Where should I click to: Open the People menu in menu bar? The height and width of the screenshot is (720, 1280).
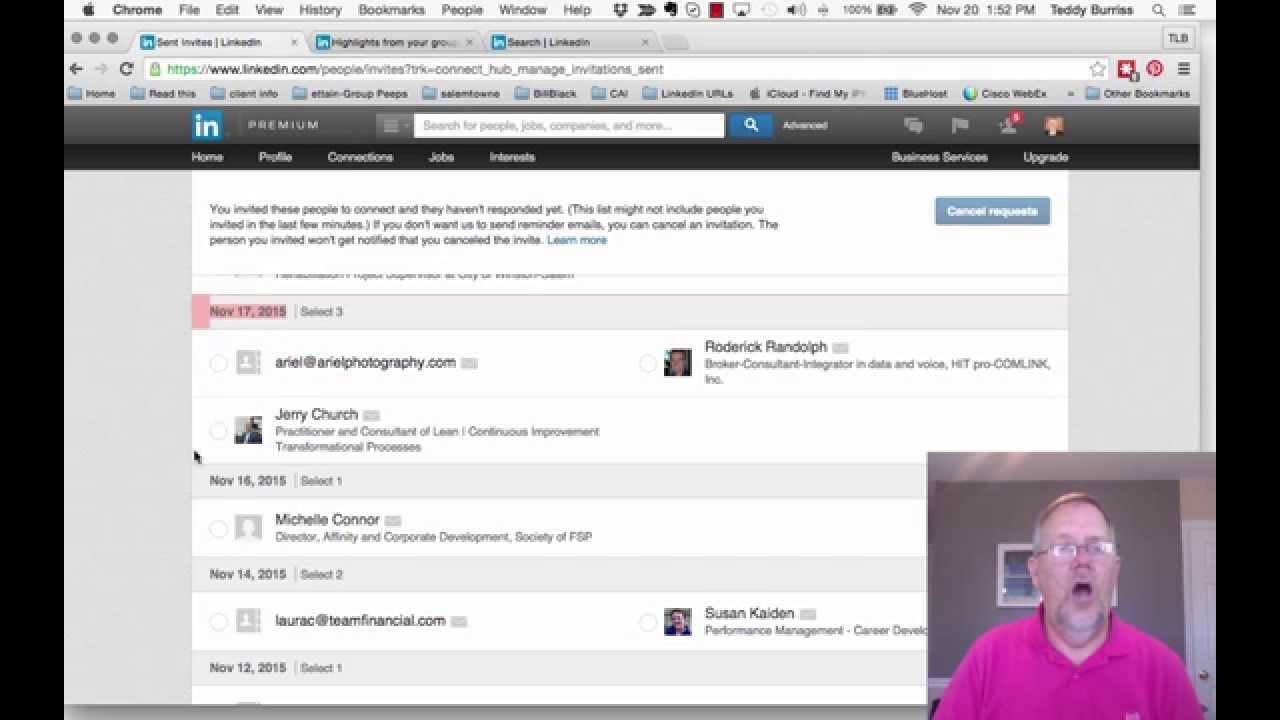tap(462, 10)
